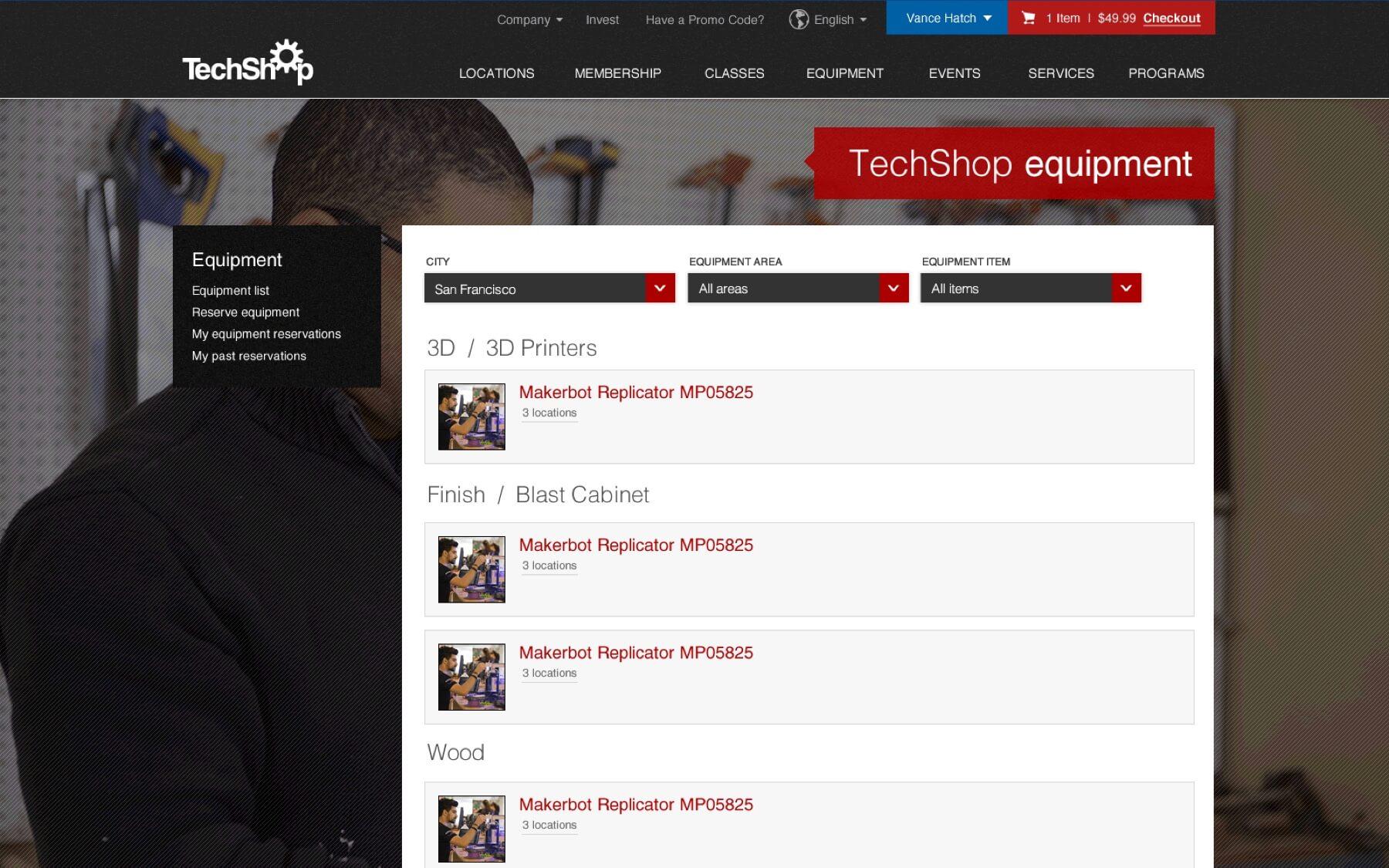Click second Makerbot thumbnail under Blast Cabinet
This screenshot has height=868, width=1389.
click(x=471, y=677)
